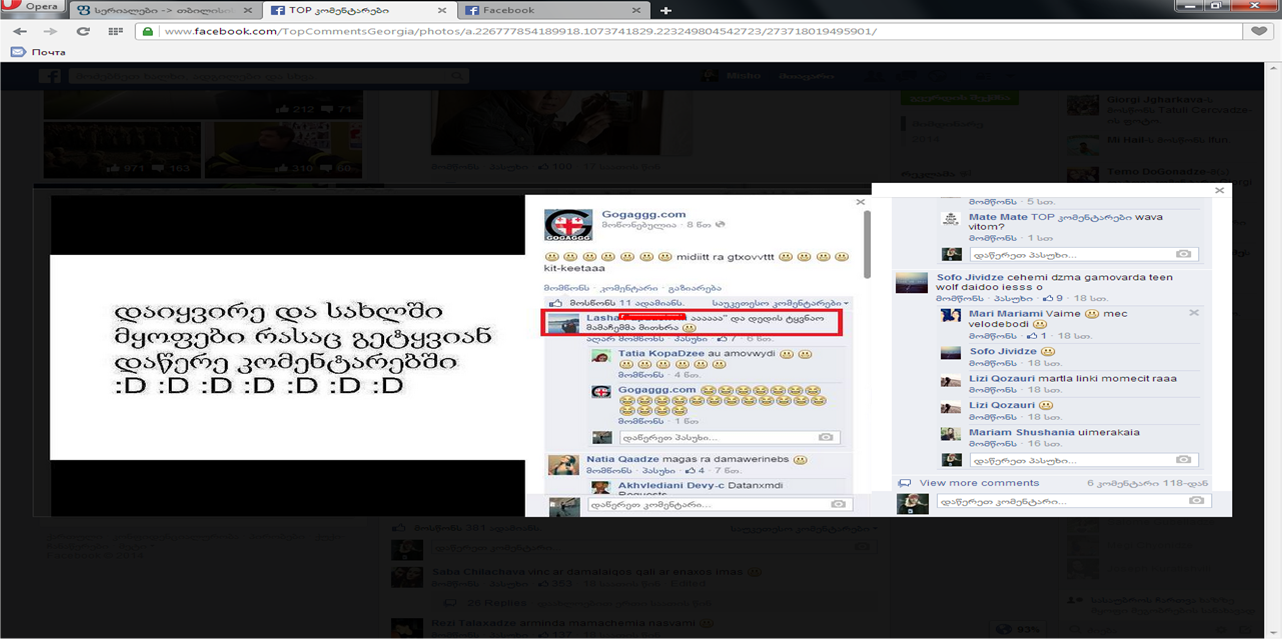
Task: Go forward to next page
Action: click(x=50, y=31)
